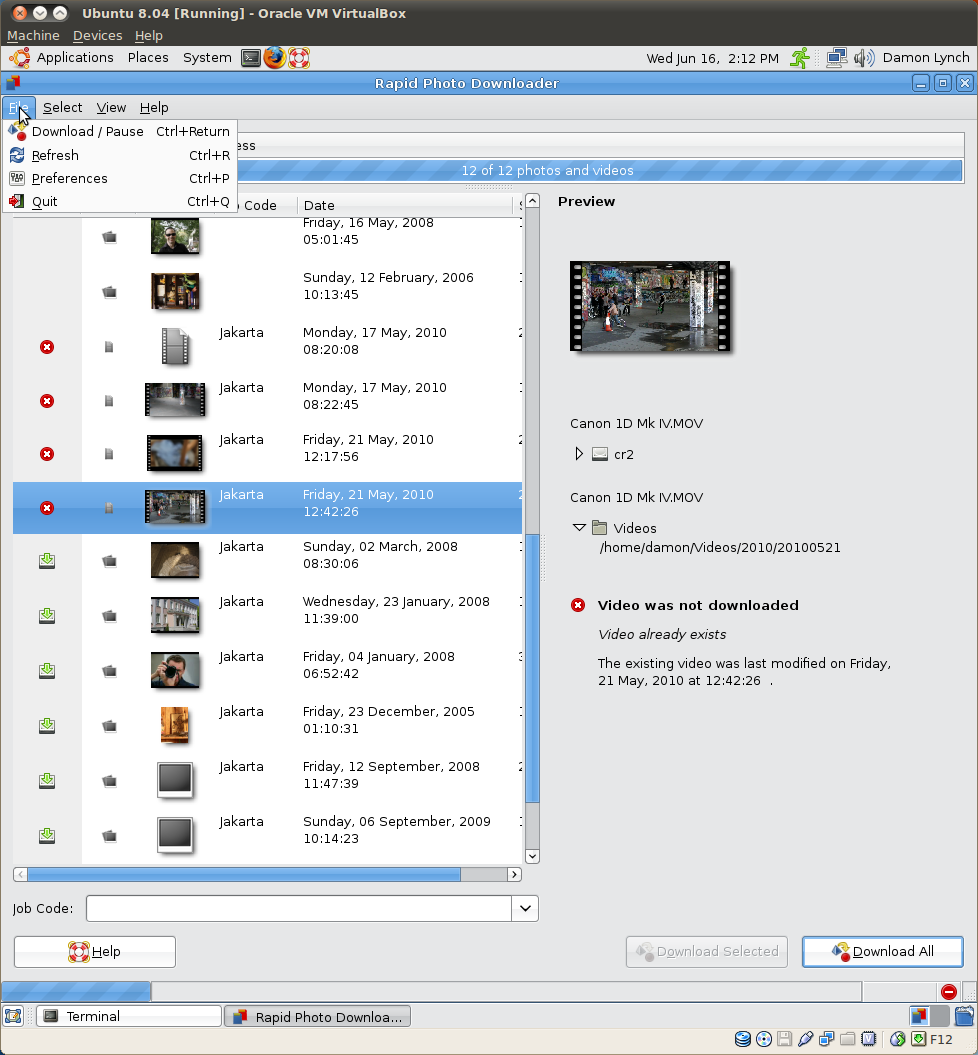The width and height of the screenshot is (978, 1055).
Task: Click the device icon for 23 December 2005 row
Action: point(109,726)
